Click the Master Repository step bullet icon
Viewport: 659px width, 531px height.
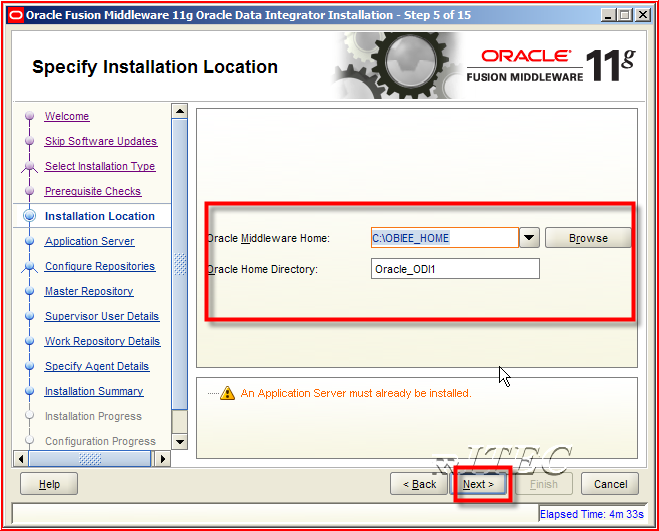point(29,291)
